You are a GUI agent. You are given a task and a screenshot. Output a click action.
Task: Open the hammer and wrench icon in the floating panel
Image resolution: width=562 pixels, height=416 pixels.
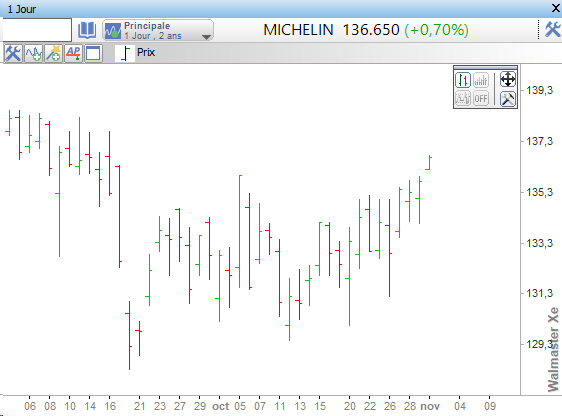(508, 99)
